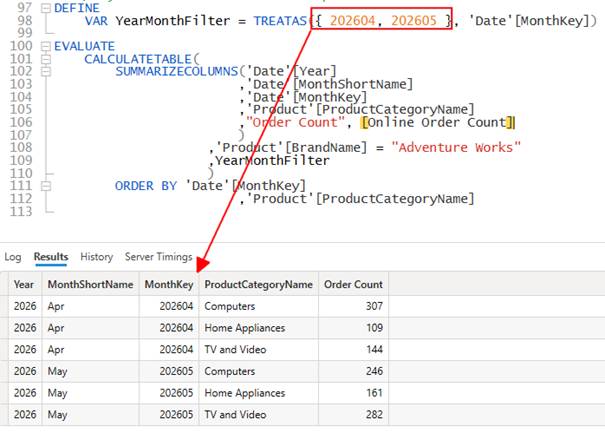Switch to the History tab
The image size is (605, 433).
tap(96, 257)
